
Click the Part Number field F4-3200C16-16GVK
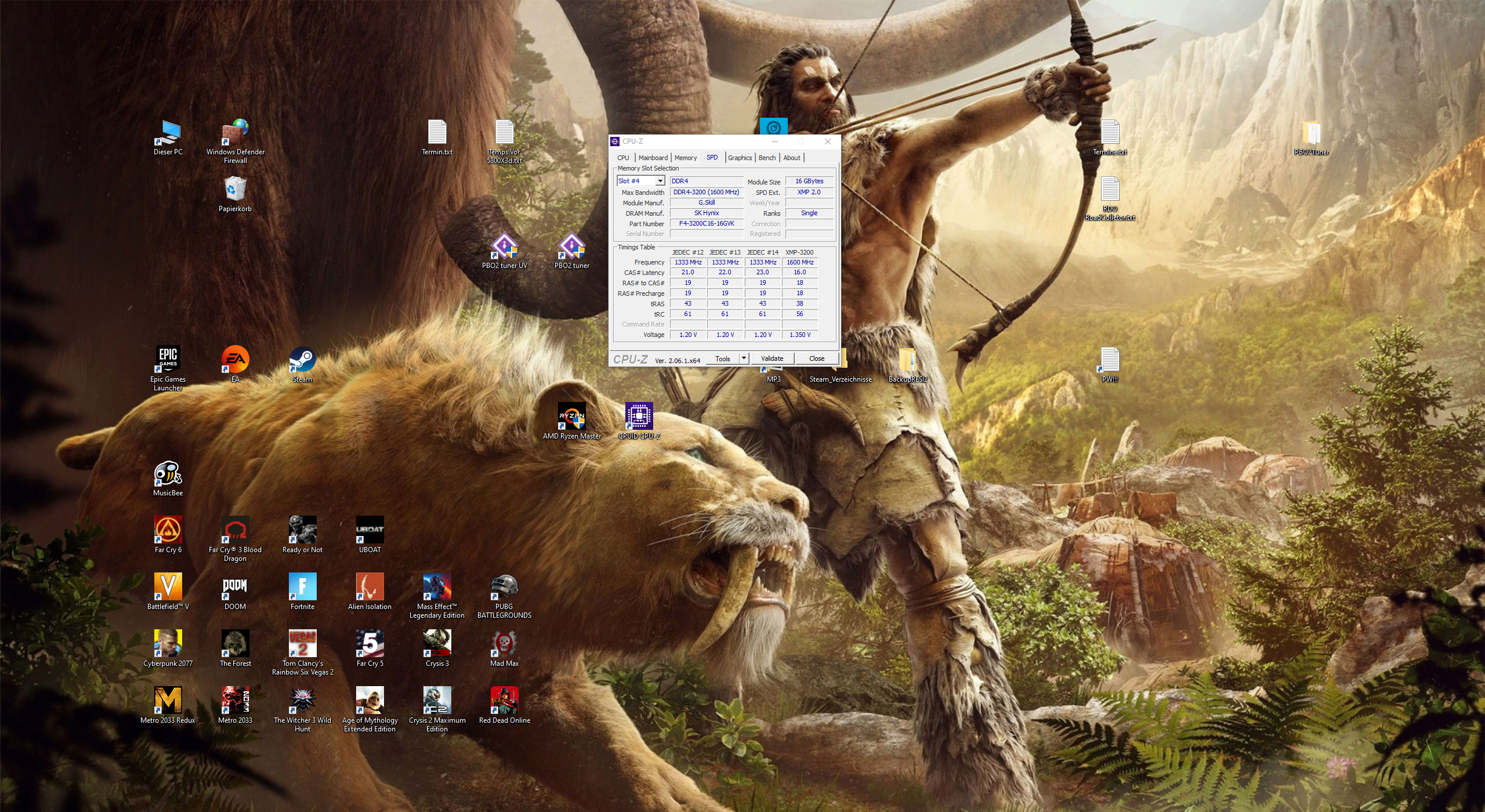pyautogui.click(x=706, y=224)
